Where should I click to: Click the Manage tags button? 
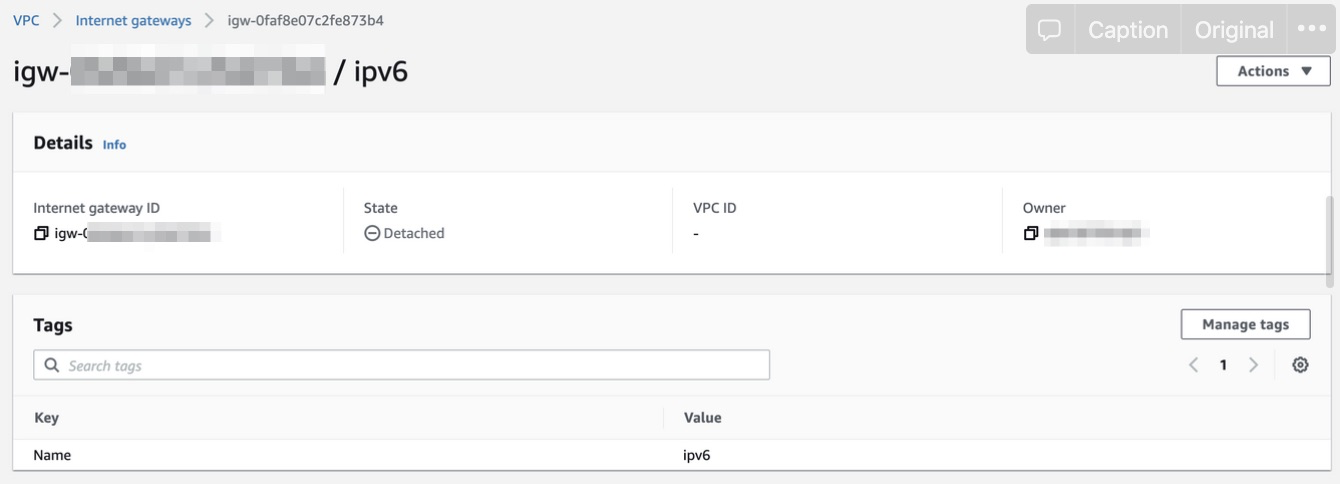pyautogui.click(x=1245, y=324)
